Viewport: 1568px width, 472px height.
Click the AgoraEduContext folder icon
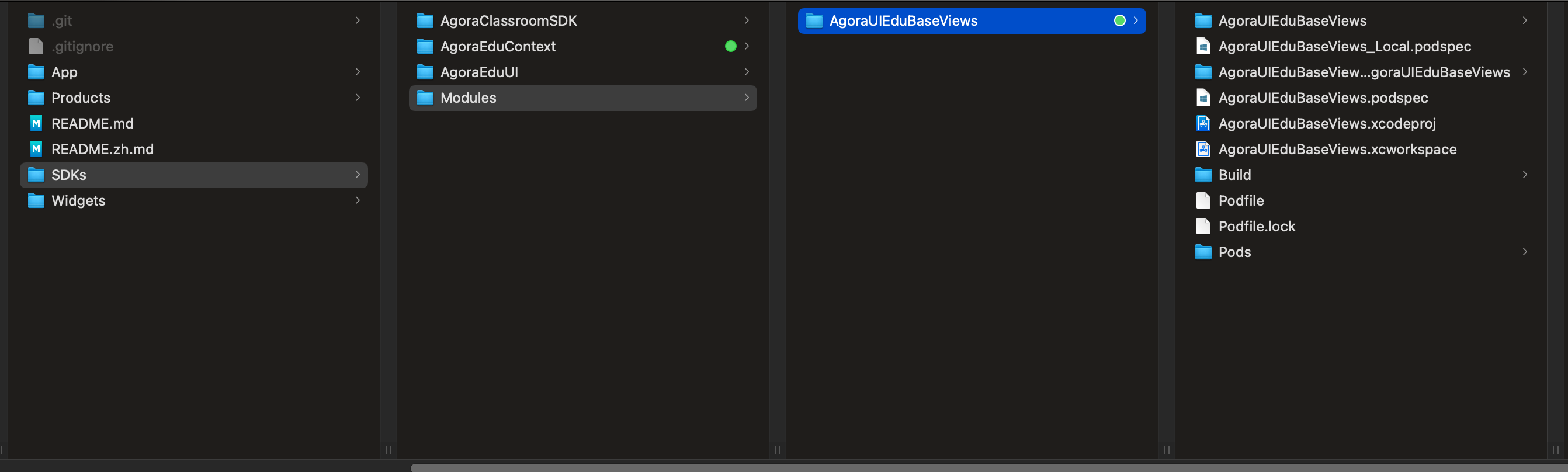coord(425,46)
